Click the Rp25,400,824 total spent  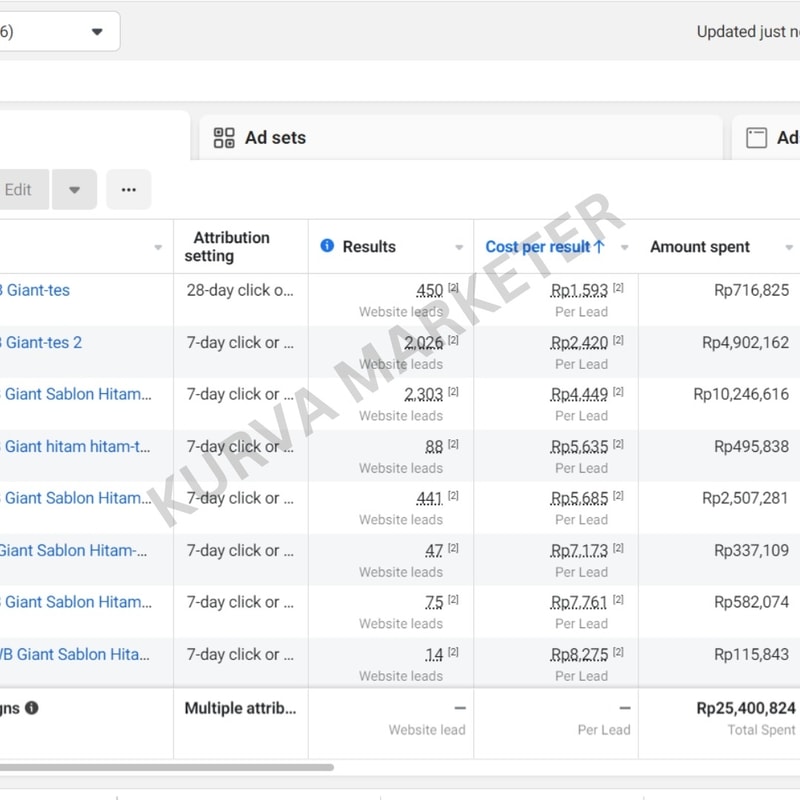point(745,708)
